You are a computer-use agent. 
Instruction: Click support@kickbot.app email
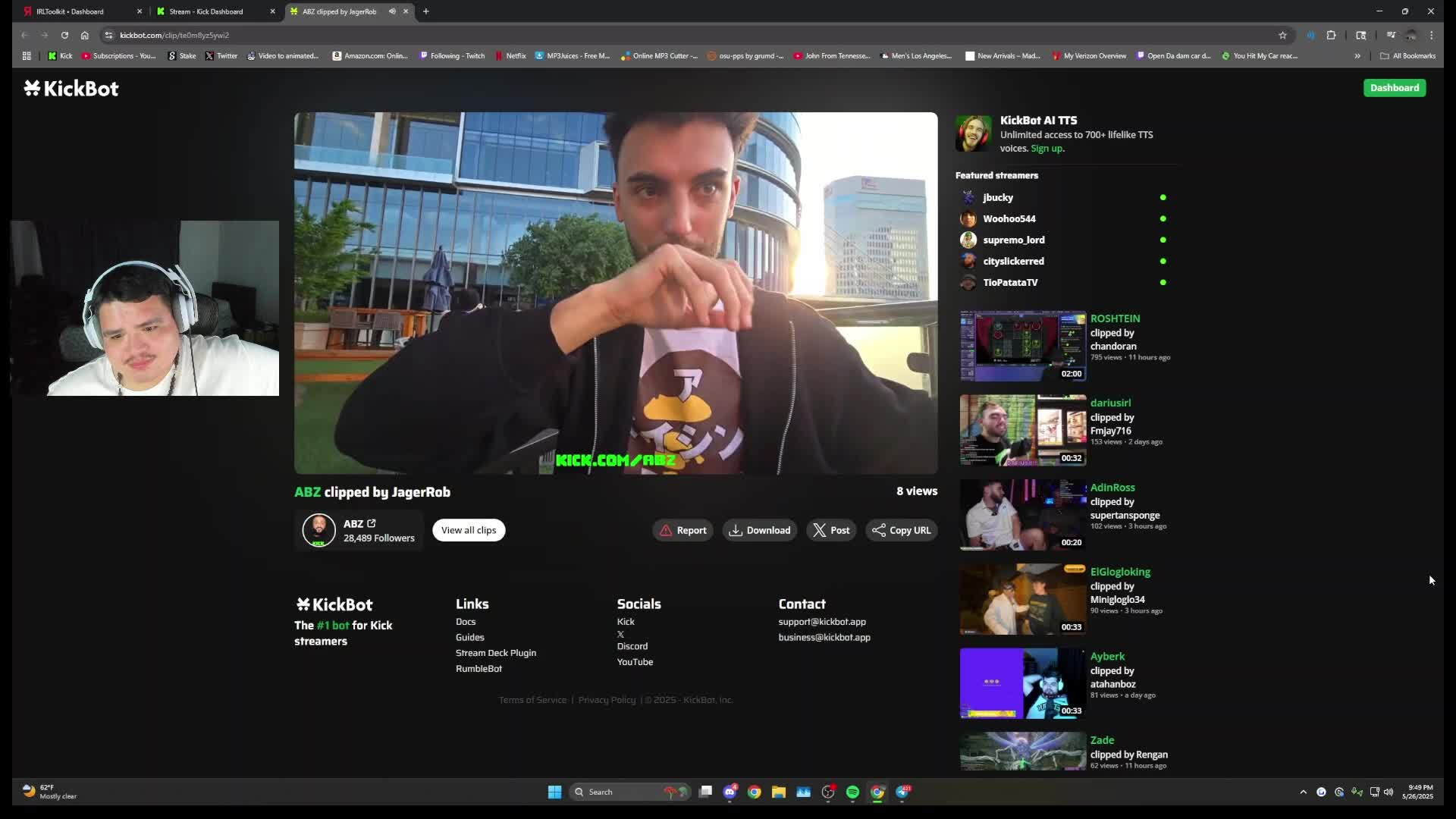pos(822,622)
